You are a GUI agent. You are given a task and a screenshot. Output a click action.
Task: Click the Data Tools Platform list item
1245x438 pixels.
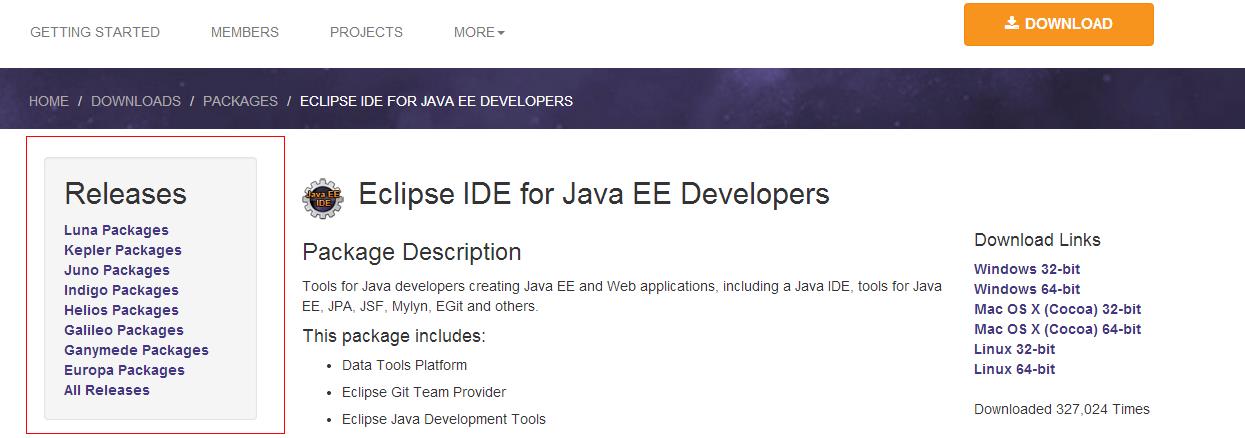tap(404, 365)
